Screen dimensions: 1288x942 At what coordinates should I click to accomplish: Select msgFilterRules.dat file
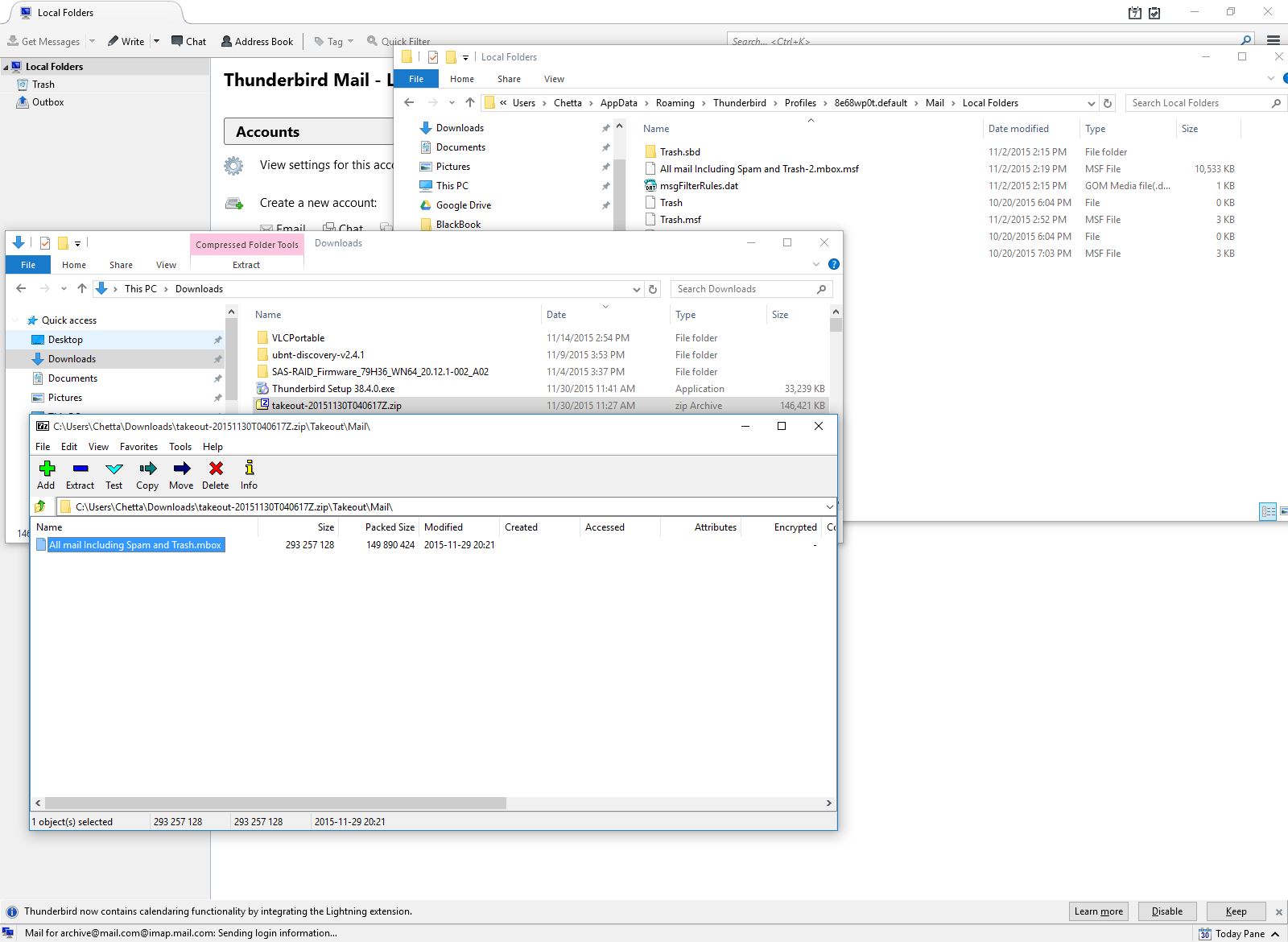click(x=699, y=185)
